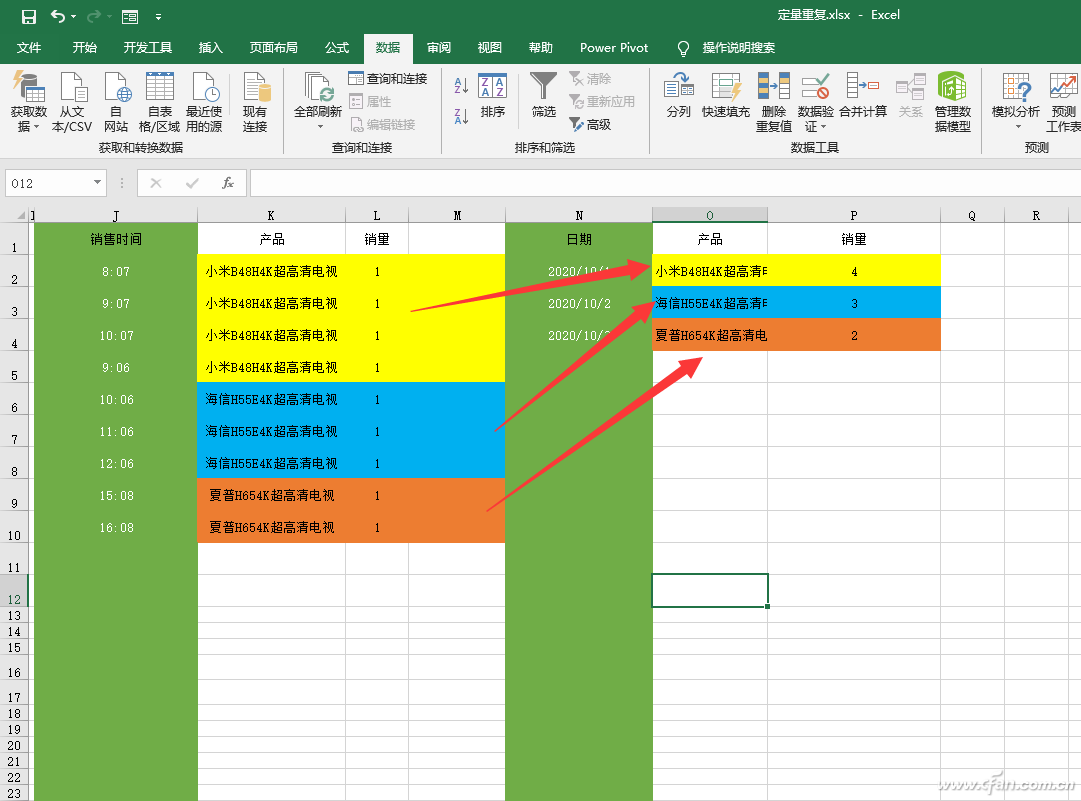This screenshot has height=801, width=1081.
Task: Click row 10 夏普H654K超高清电视 cell
Action: 271,527
